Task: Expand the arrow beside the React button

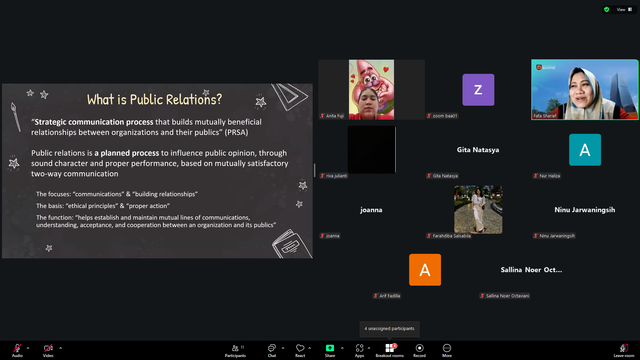Action: (x=309, y=348)
